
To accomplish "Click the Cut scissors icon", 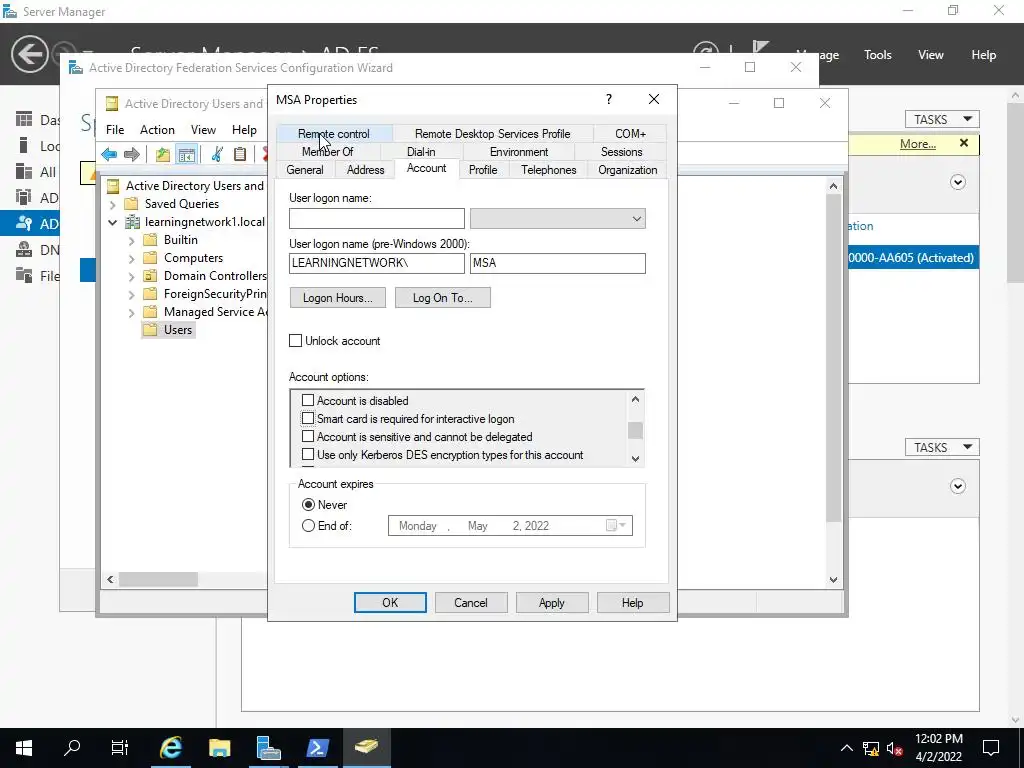I will tap(217, 154).
